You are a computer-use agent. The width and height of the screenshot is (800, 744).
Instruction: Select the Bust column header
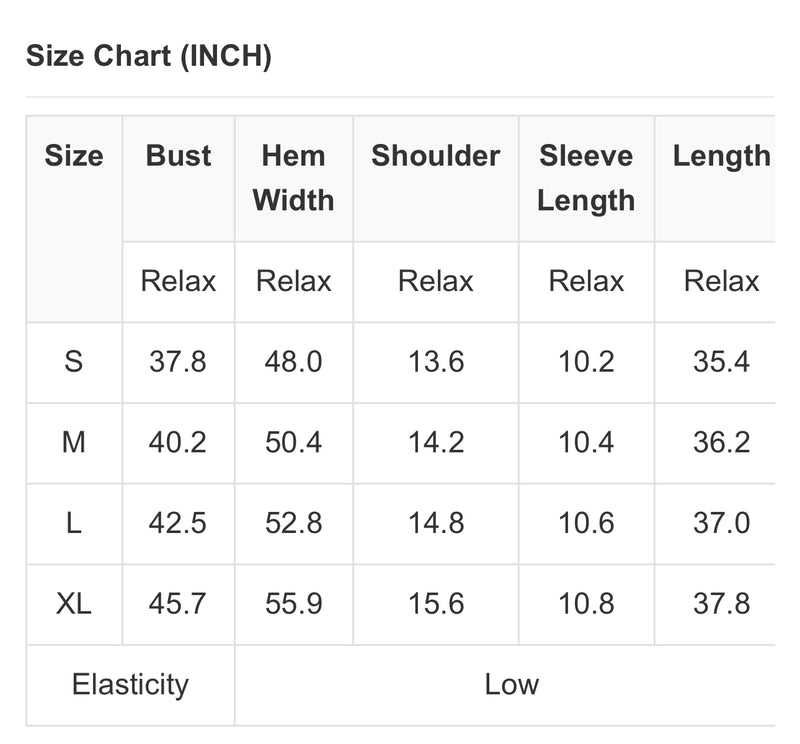pos(178,156)
